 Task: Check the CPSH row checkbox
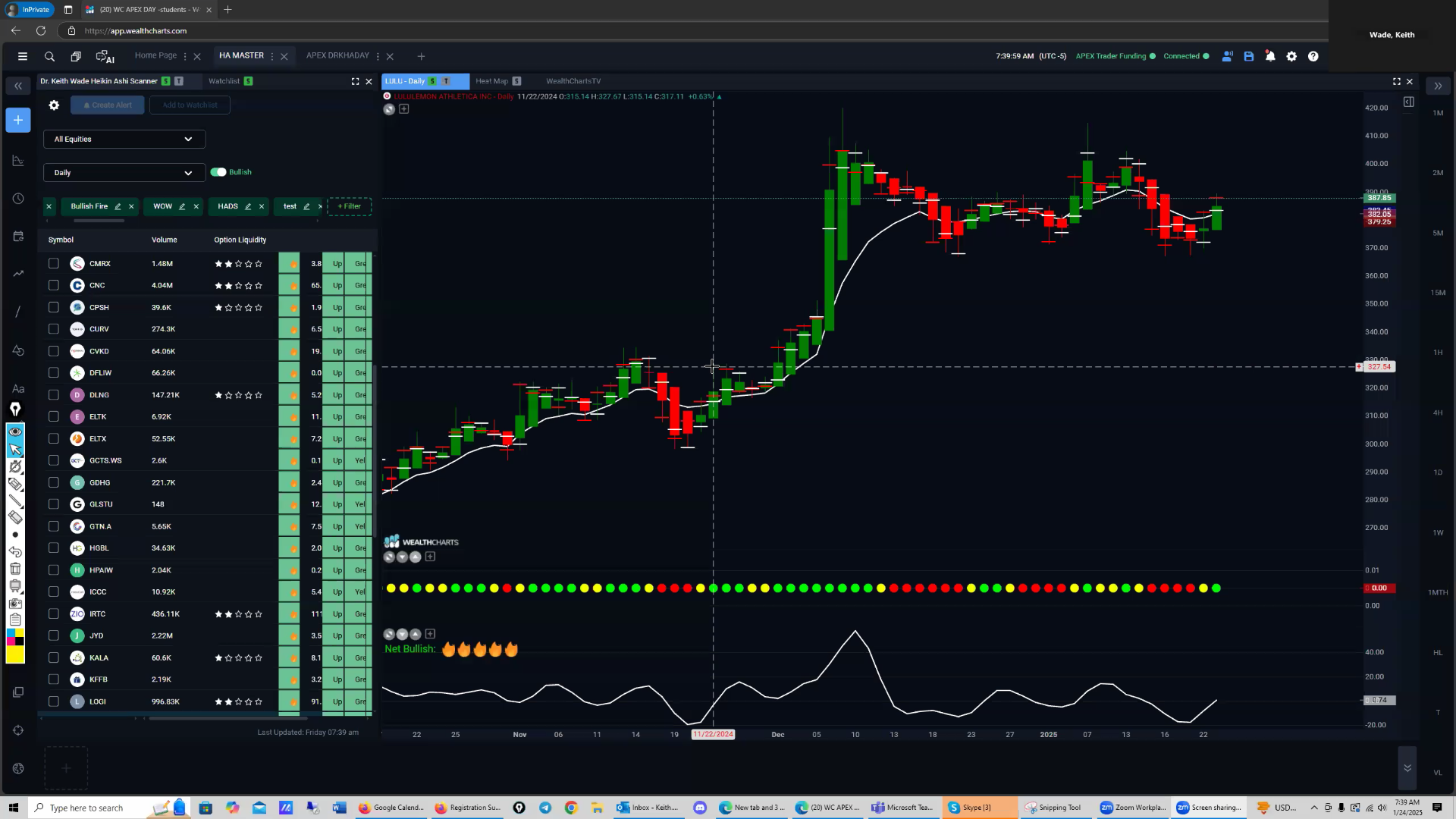click(x=53, y=307)
